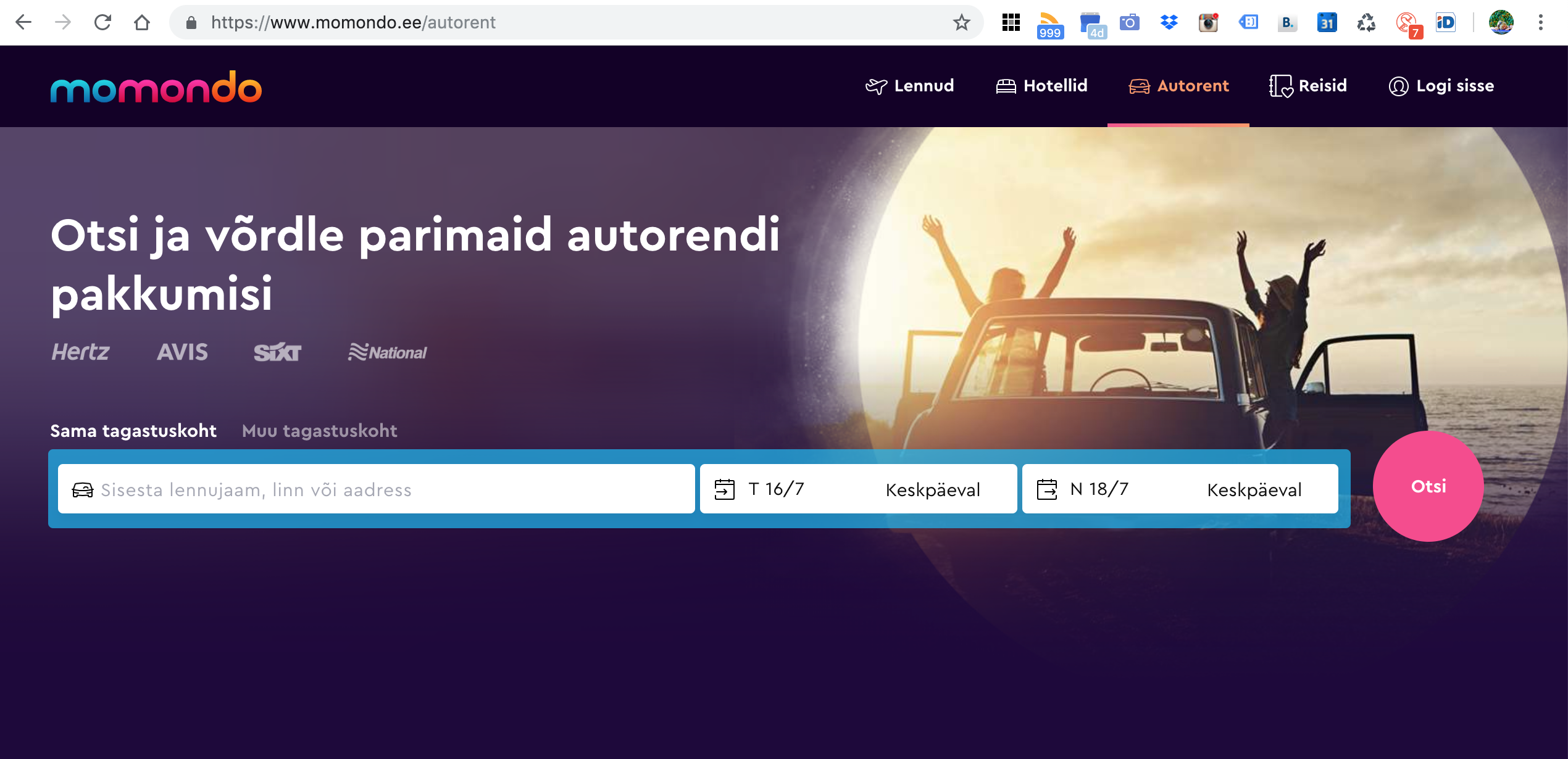Open return time dropdown Keskpäeval
This screenshot has width=1568, height=759.
(x=1254, y=490)
